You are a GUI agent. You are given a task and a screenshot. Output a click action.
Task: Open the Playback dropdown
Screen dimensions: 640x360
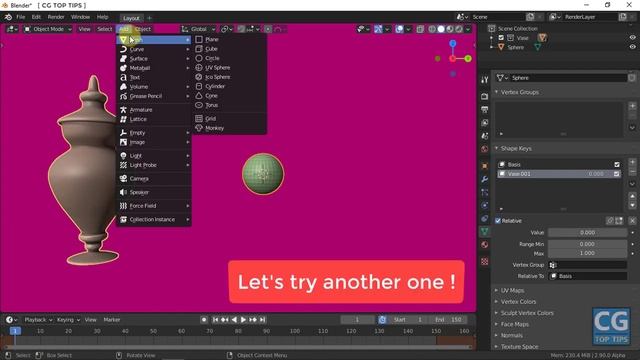coord(38,320)
